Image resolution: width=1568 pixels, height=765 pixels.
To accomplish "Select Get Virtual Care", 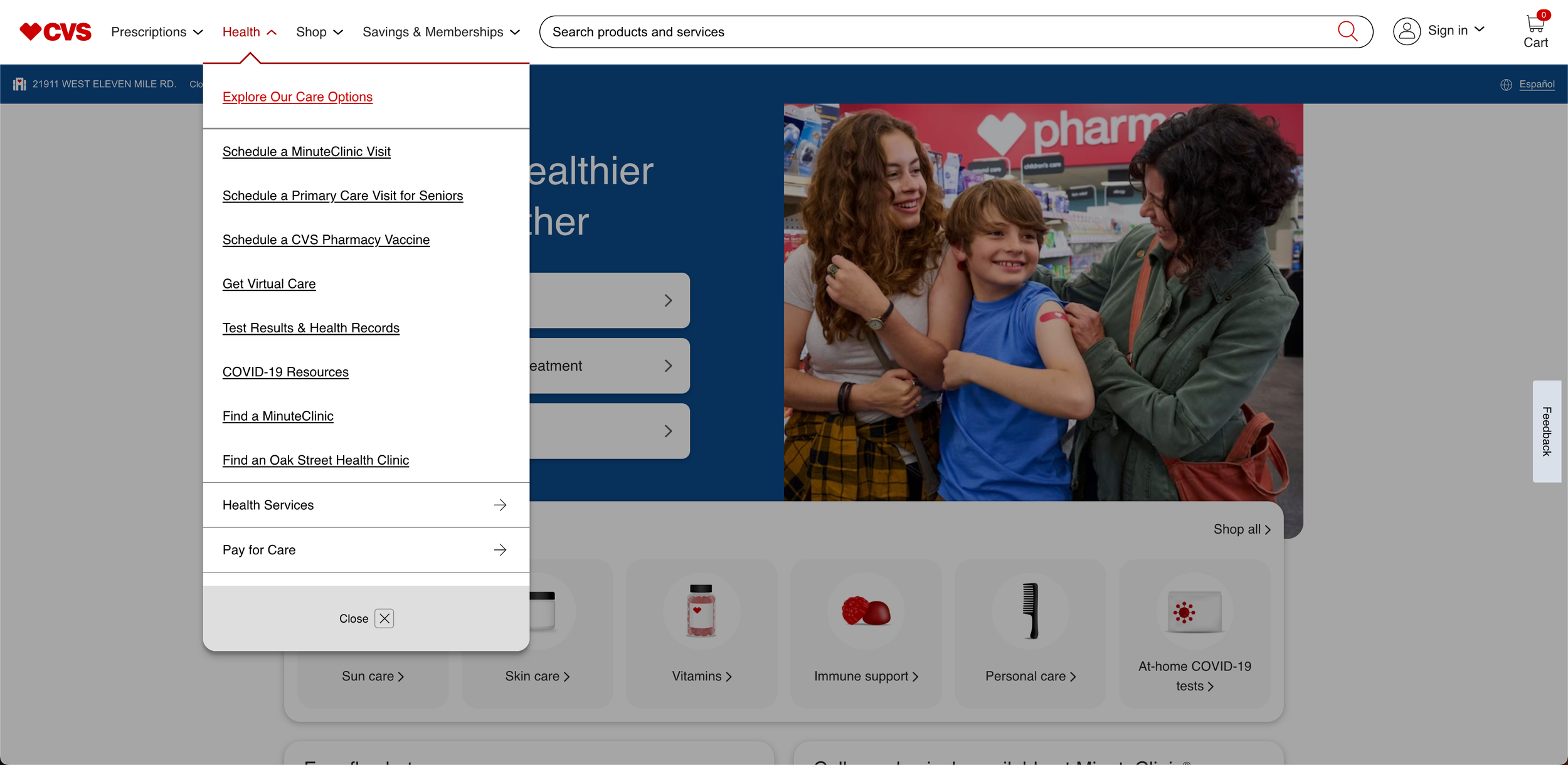I will tap(268, 283).
